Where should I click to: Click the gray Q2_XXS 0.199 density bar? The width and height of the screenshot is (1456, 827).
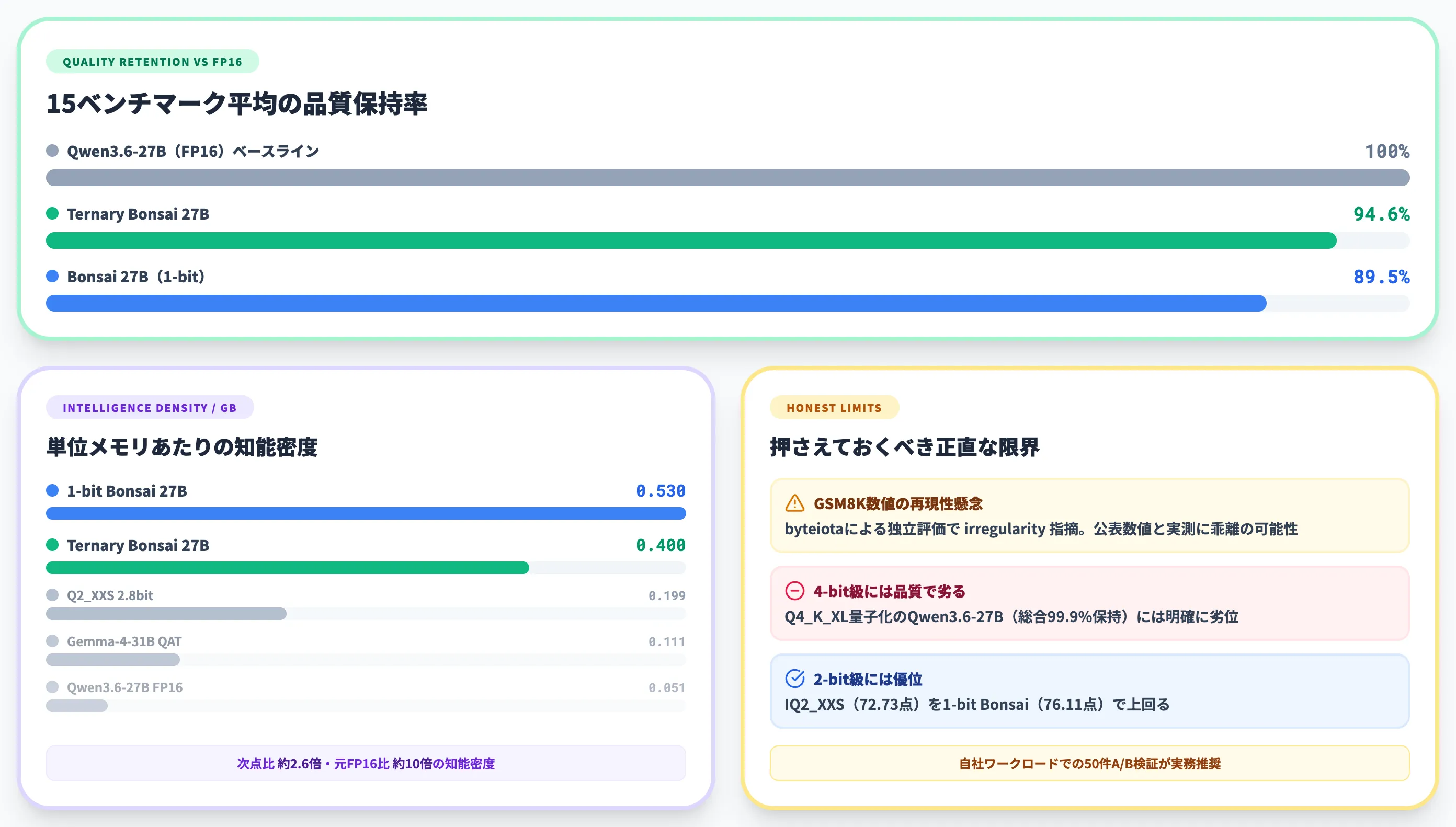[166, 614]
